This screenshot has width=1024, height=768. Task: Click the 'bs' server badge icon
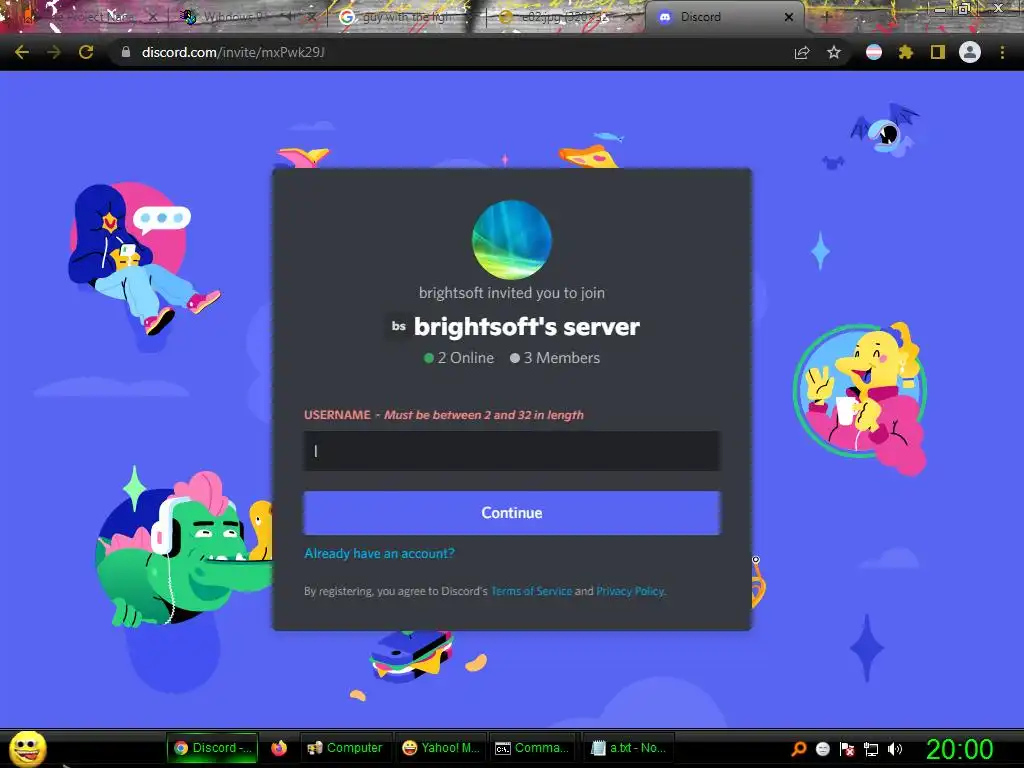tap(399, 326)
